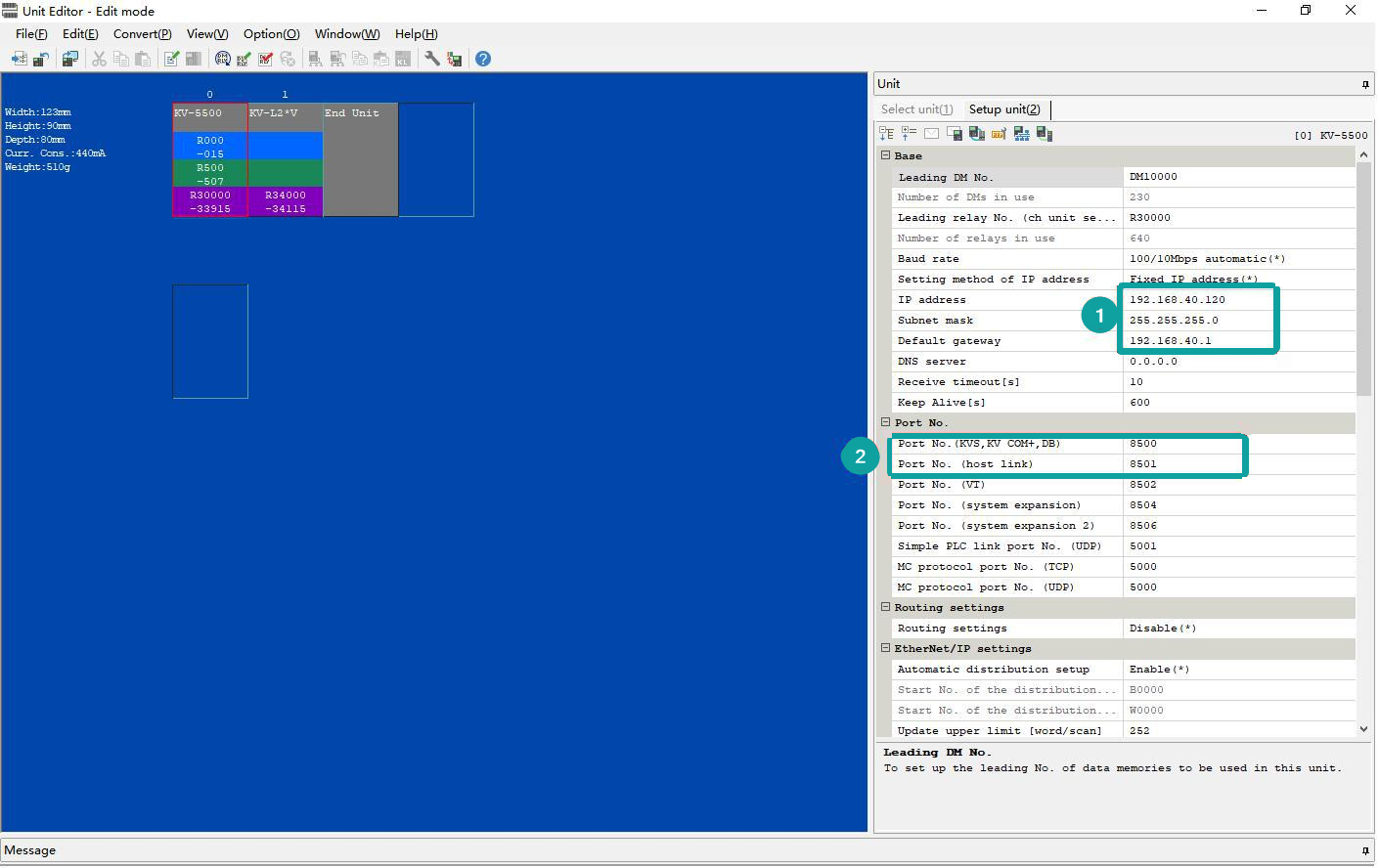Open the wrench settings tool
Image resolution: width=1379 pixels, height=868 pixels.
(x=432, y=59)
